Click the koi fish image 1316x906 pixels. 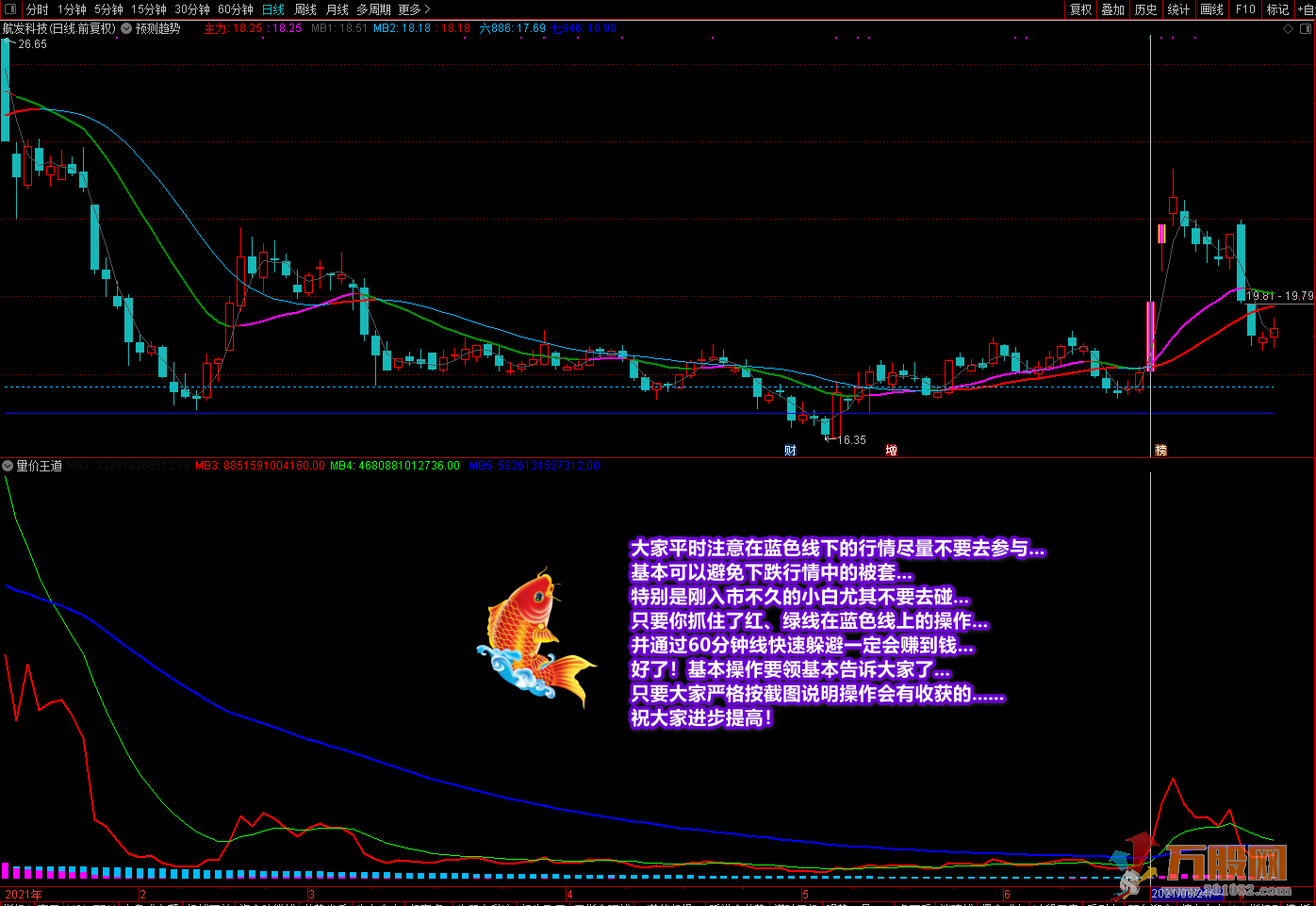(x=536, y=638)
